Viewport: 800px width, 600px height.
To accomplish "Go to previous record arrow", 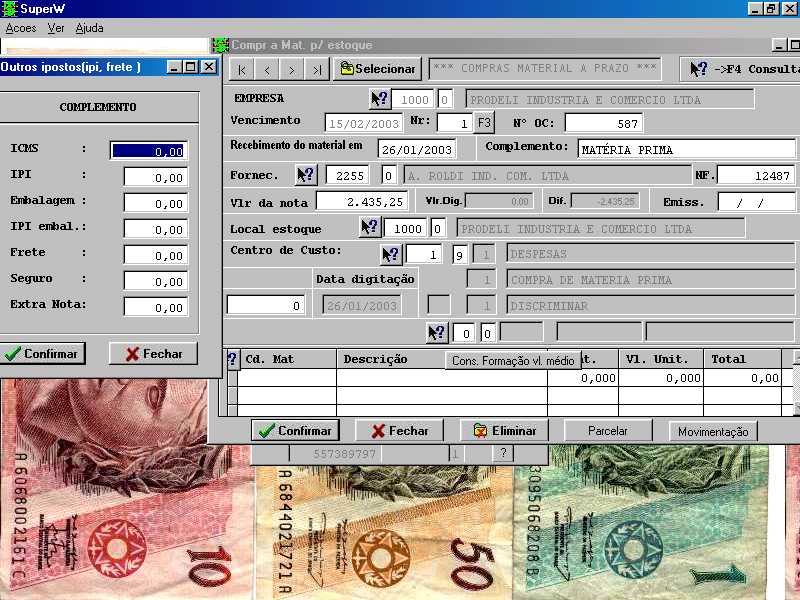I will 267,69.
